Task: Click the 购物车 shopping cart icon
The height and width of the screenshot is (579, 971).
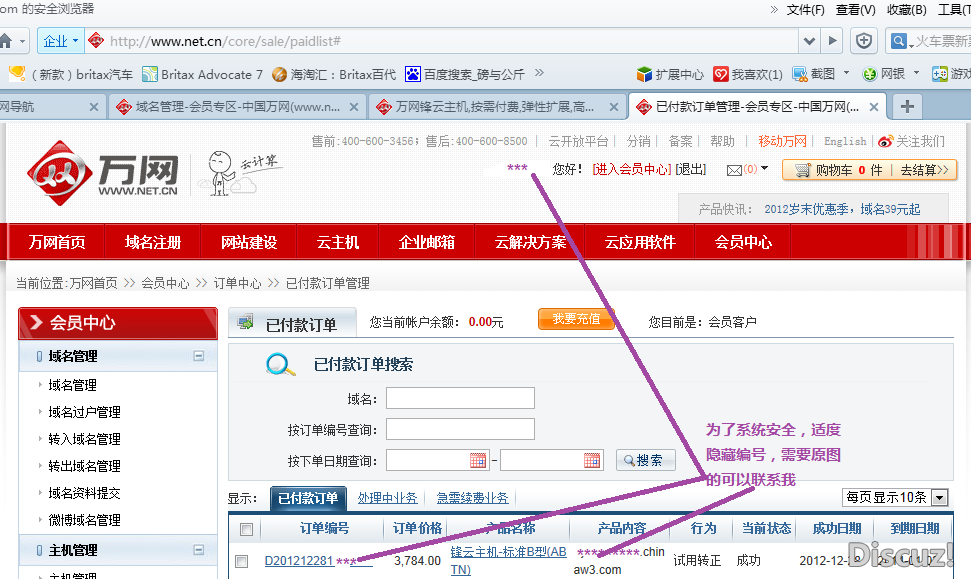Action: coord(802,170)
